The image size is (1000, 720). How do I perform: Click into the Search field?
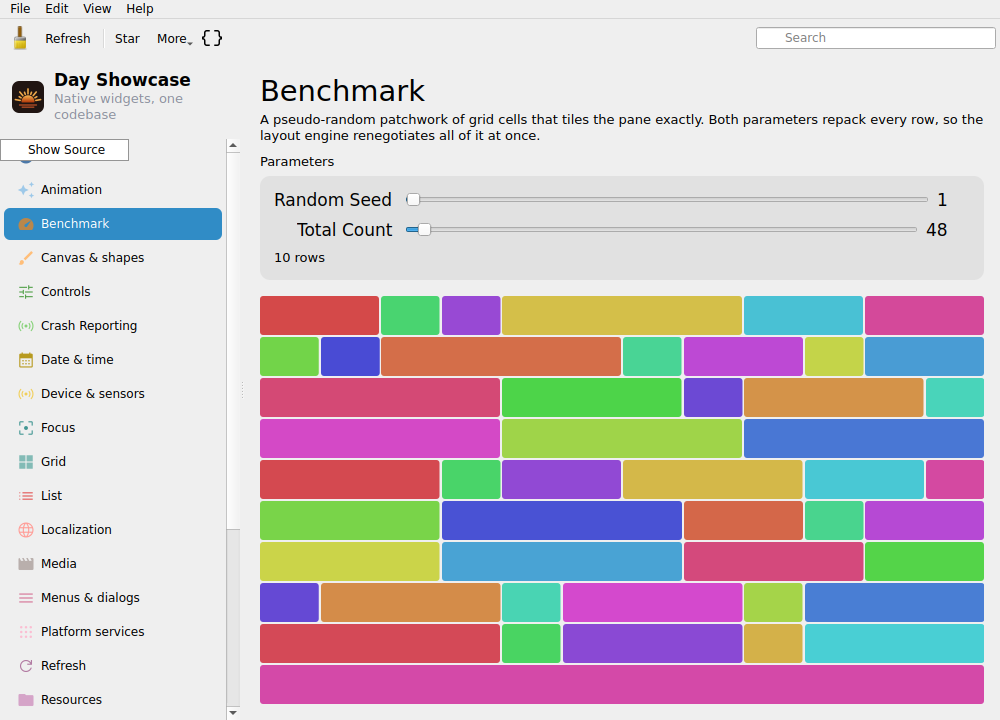click(876, 38)
